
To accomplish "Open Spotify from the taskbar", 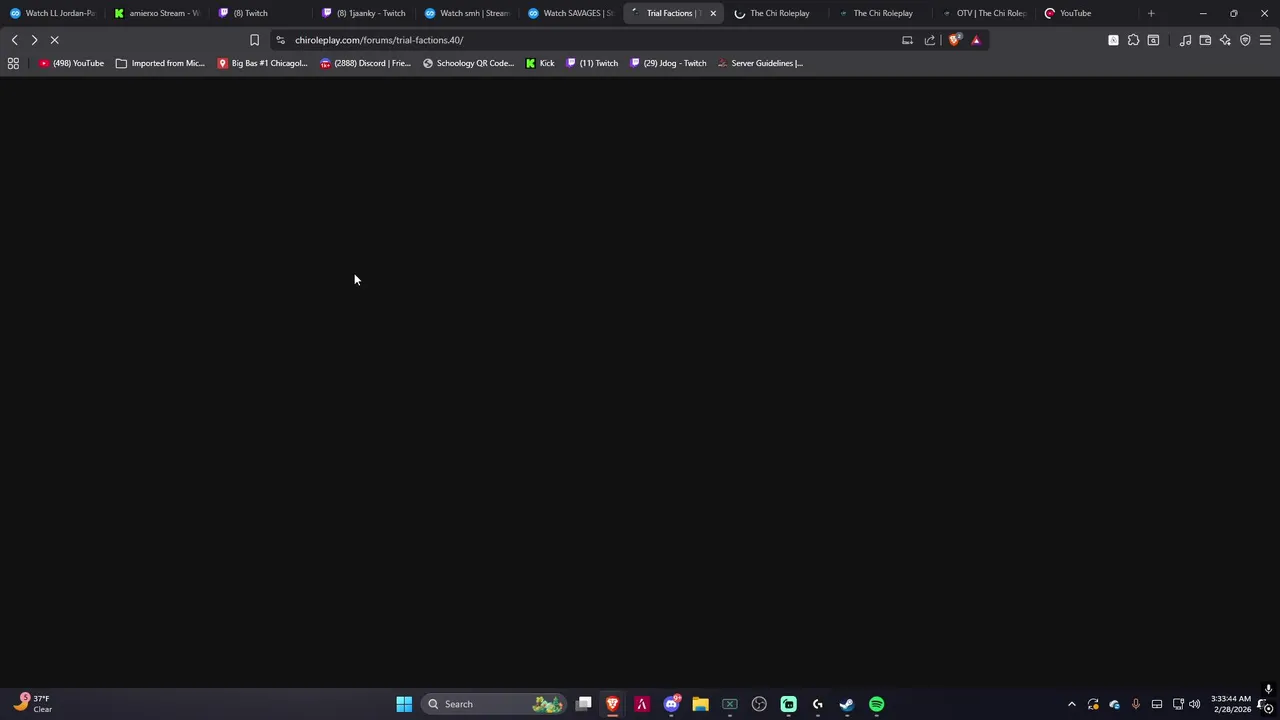I will coord(876,704).
